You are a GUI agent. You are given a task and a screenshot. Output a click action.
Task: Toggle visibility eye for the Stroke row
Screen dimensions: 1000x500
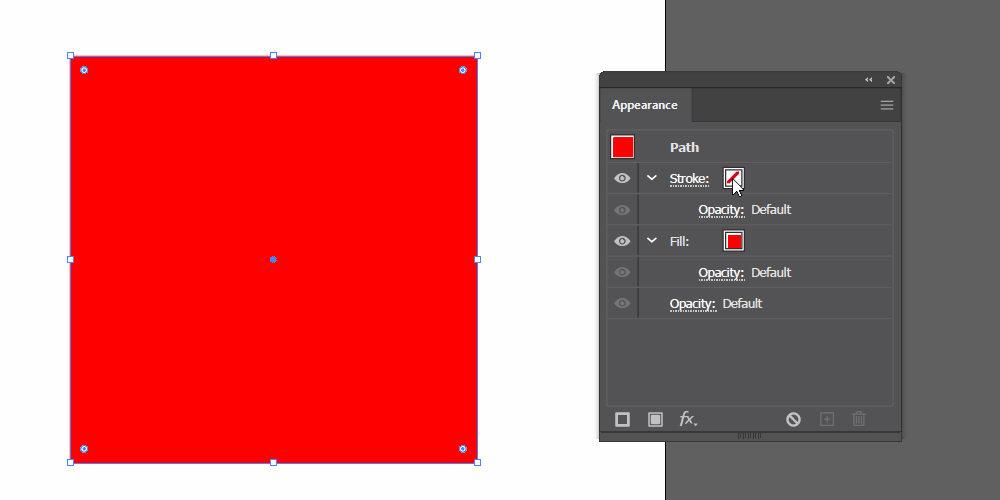[622, 178]
